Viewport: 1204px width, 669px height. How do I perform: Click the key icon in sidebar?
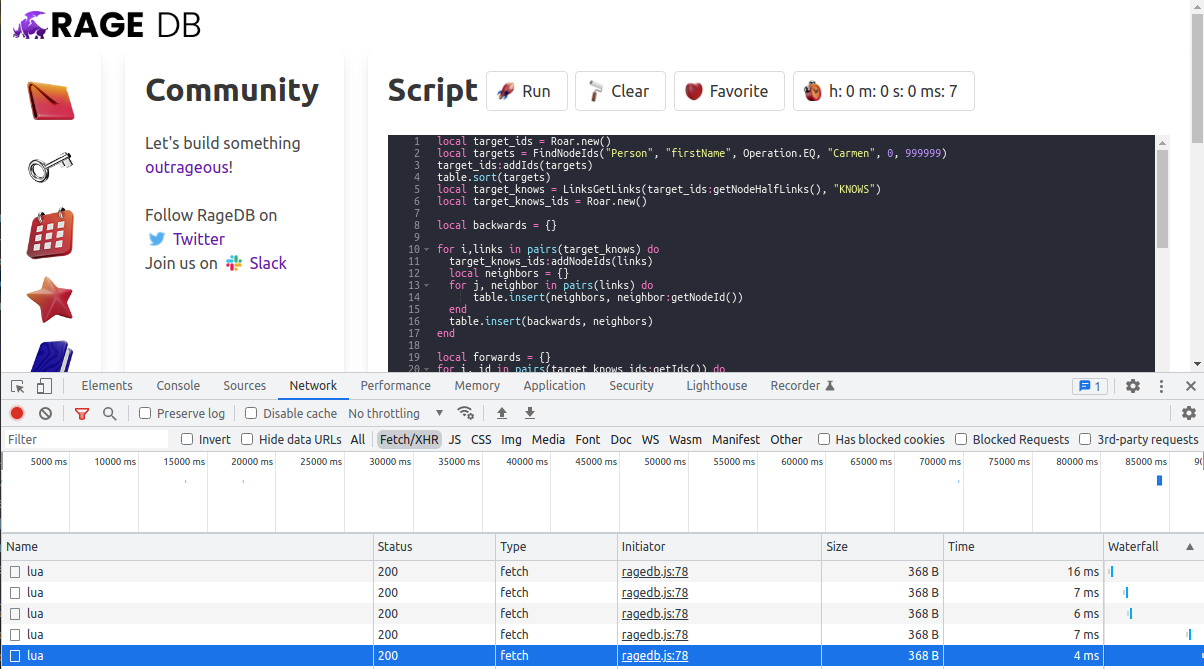(x=51, y=167)
